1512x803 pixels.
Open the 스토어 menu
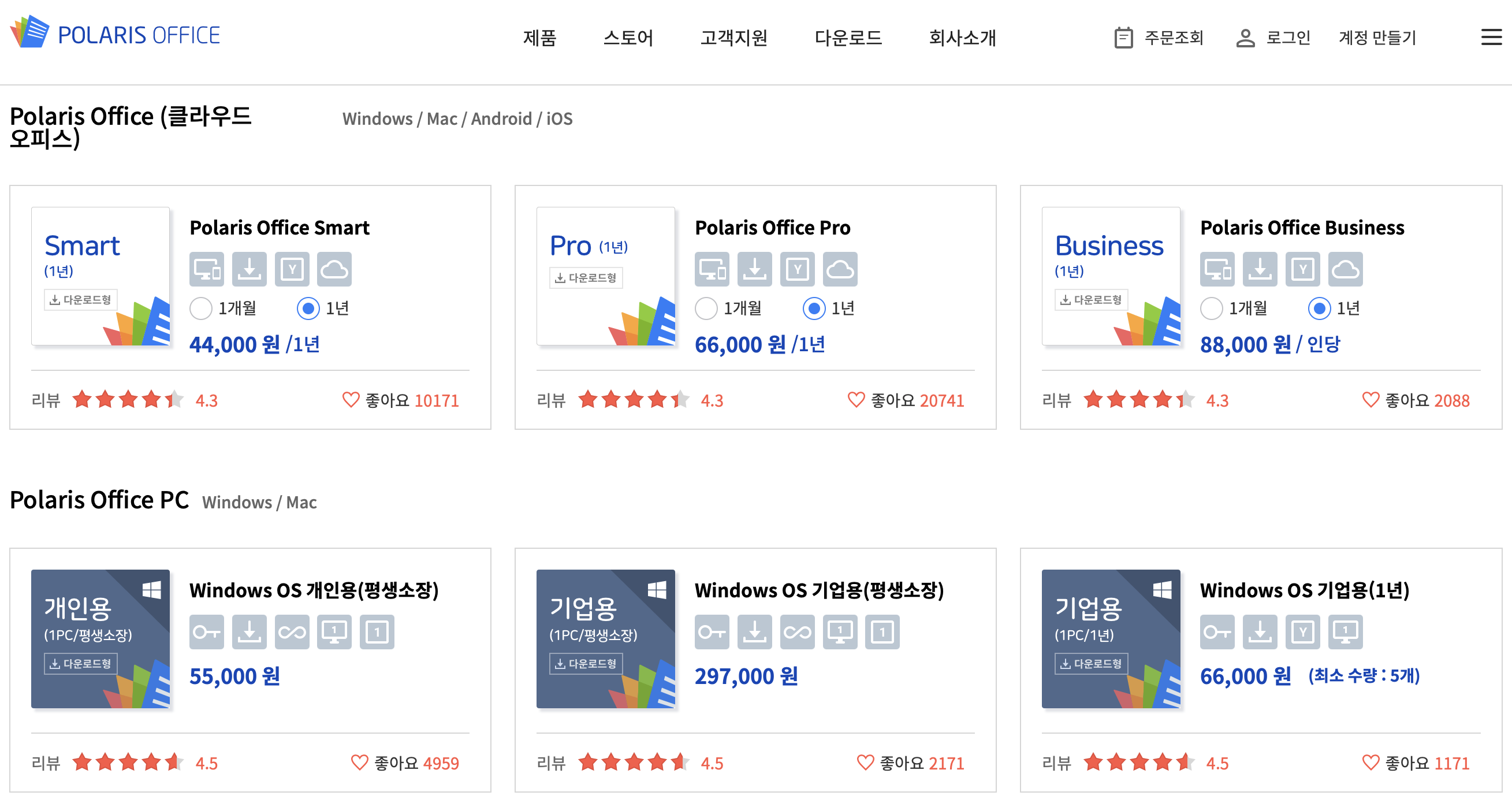[628, 38]
